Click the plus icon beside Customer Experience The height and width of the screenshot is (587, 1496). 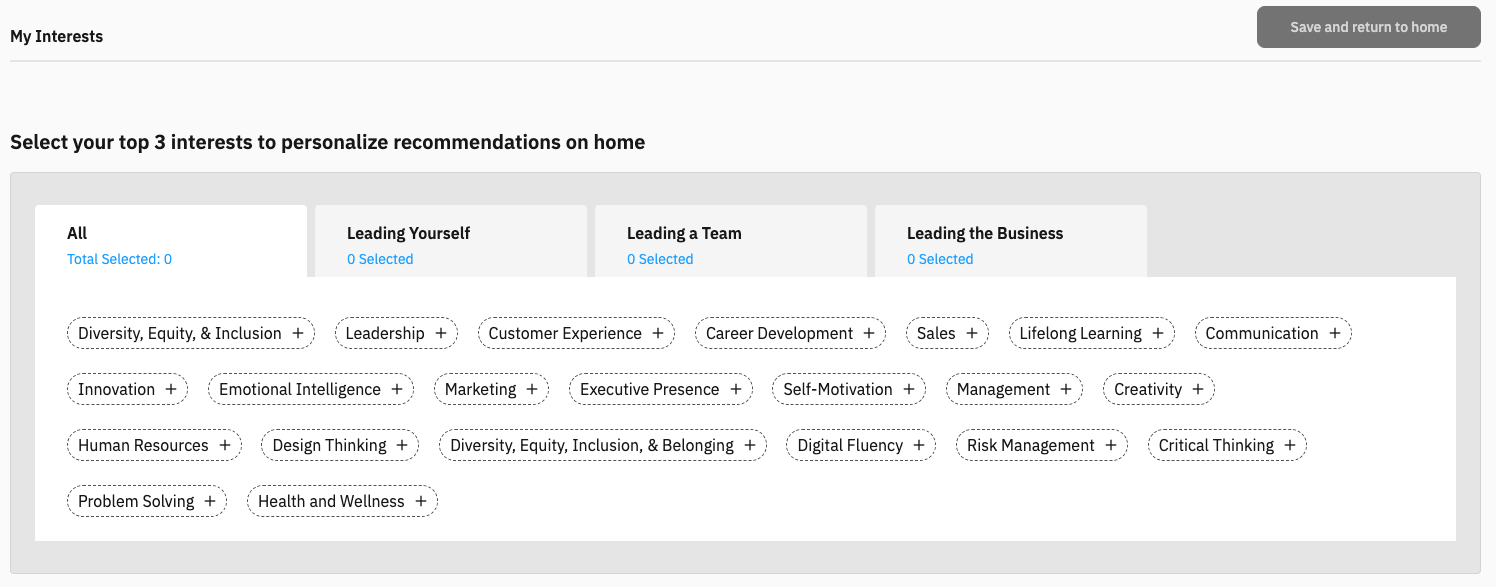click(658, 333)
